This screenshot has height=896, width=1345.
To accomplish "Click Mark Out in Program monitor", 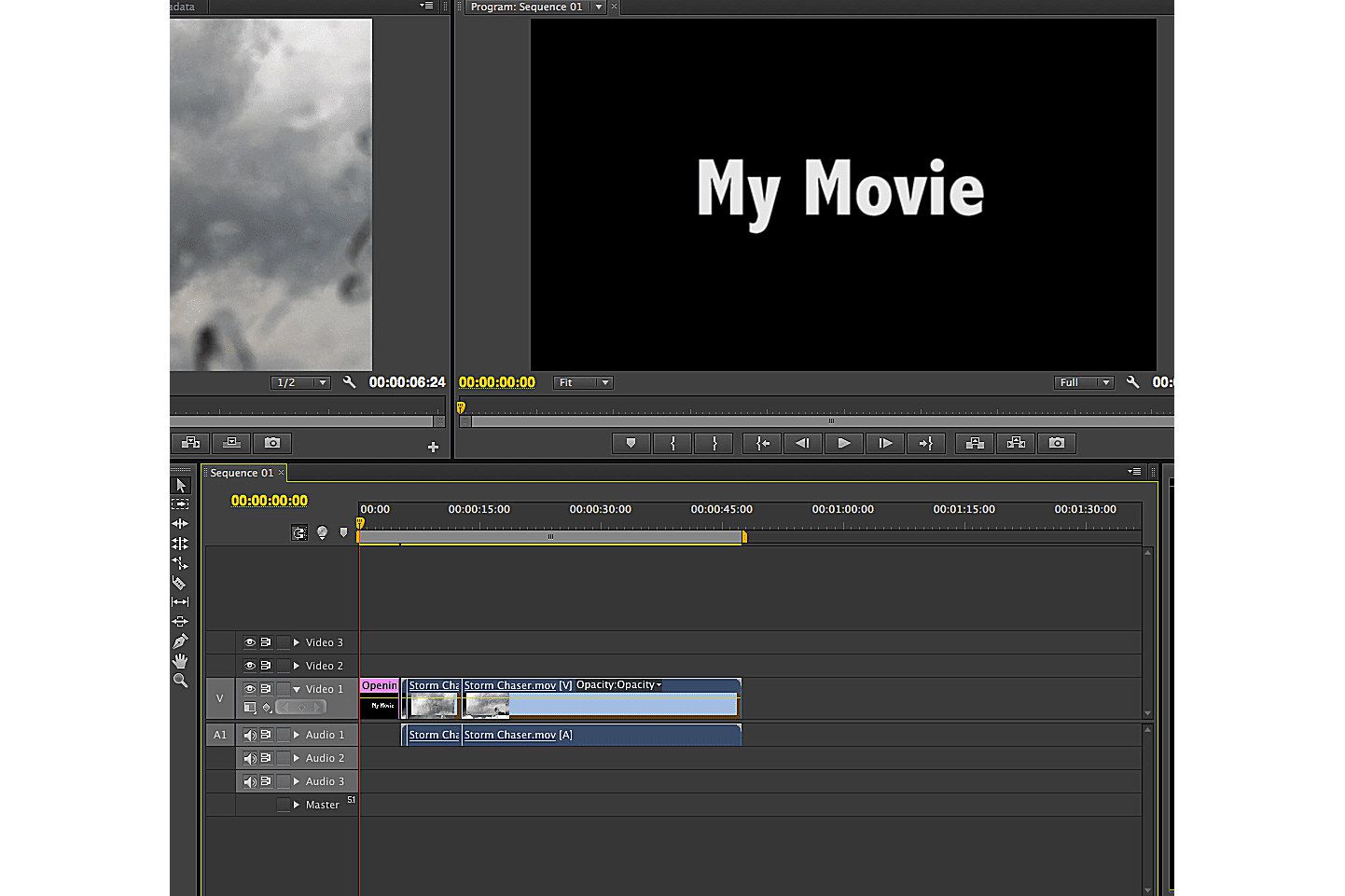I will (x=714, y=444).
